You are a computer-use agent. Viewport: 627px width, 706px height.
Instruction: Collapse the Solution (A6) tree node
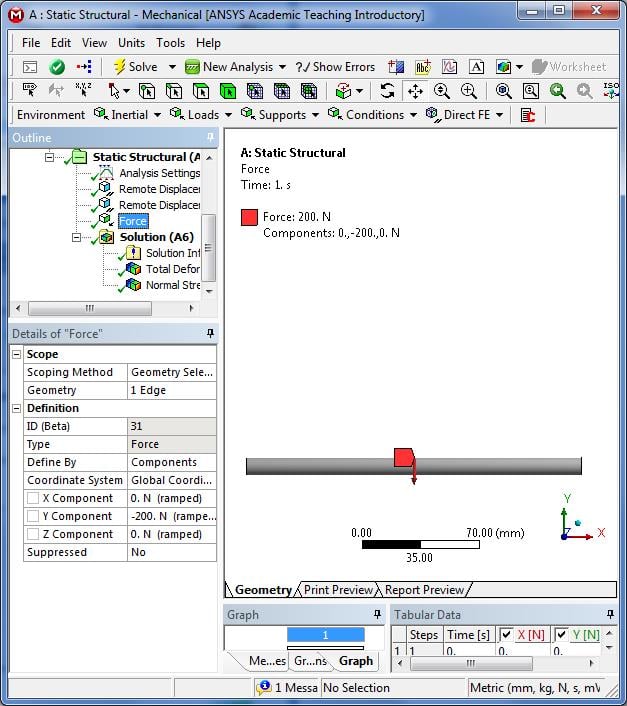pyautogui.click(x=76, y=237)
